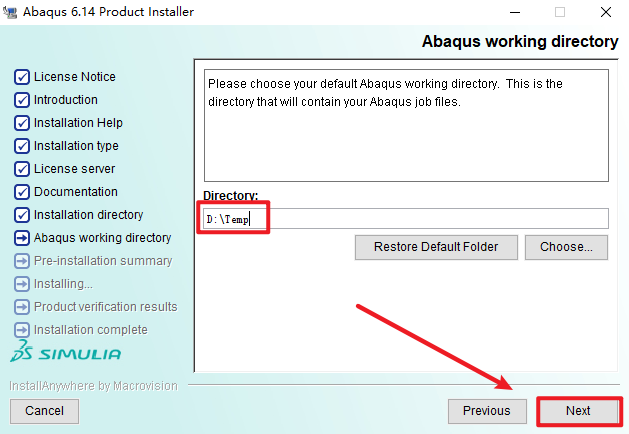Click the Introduction step checkmark icon
This screenshot has width=629, height=434.
click(x=22, y=100)
